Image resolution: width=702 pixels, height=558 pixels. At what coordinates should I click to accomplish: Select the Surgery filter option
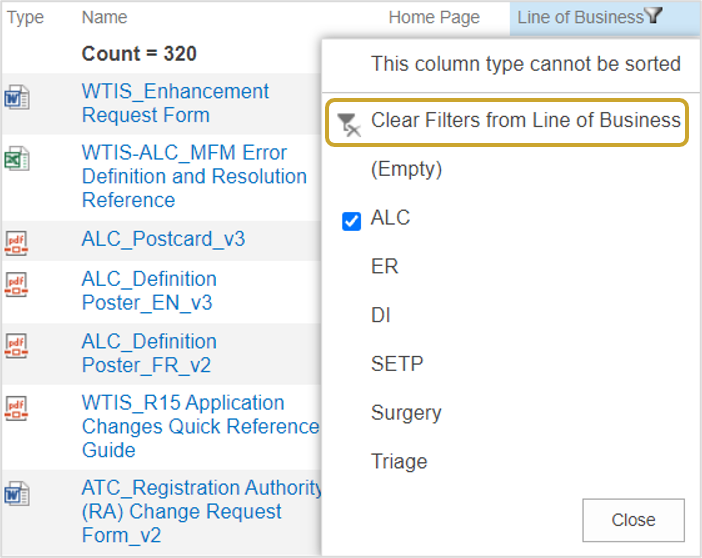pos(406,412)
